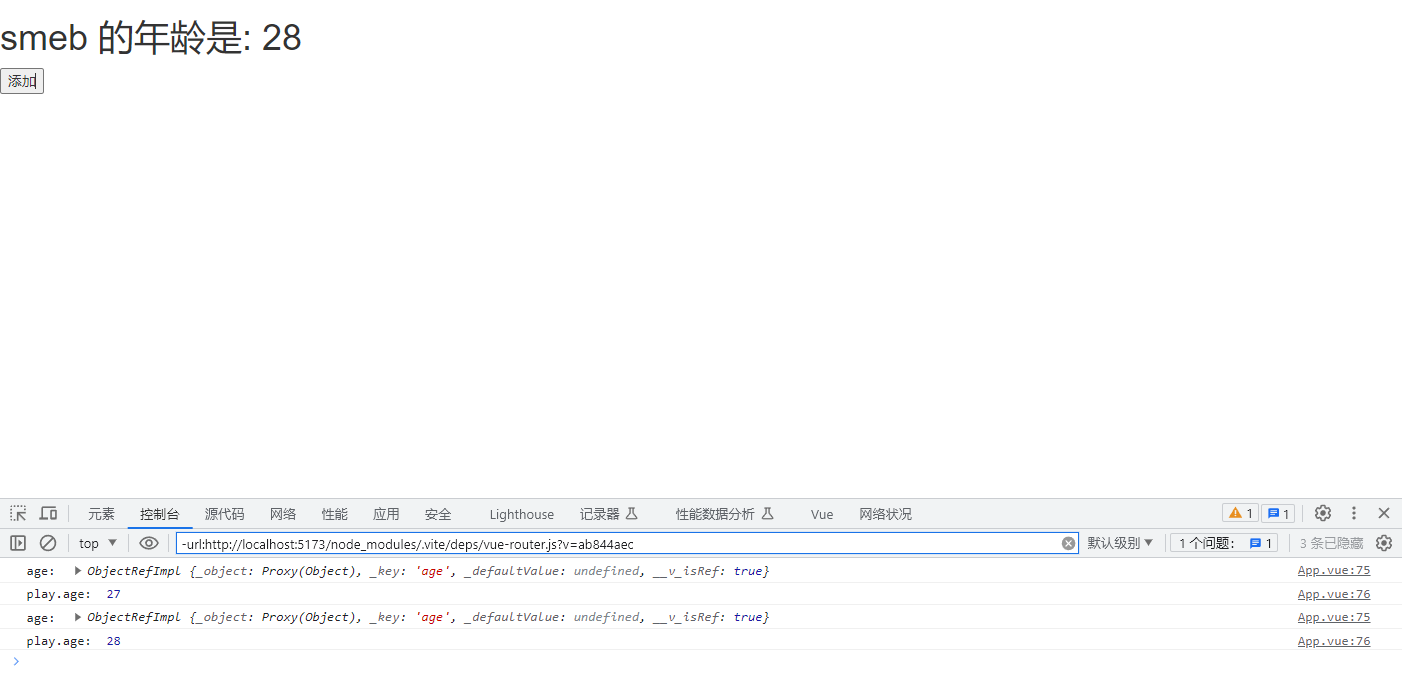Open App.vue:76 link beside play.age 28
The height and width of the screenshot is (695, 1402).
click(x=1334, y=641)
